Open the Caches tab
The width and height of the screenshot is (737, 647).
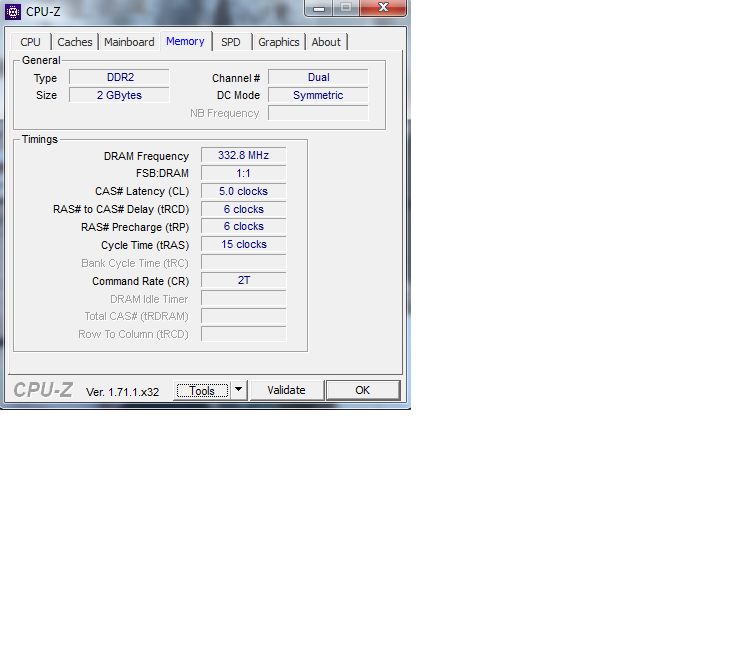point(75,42)
